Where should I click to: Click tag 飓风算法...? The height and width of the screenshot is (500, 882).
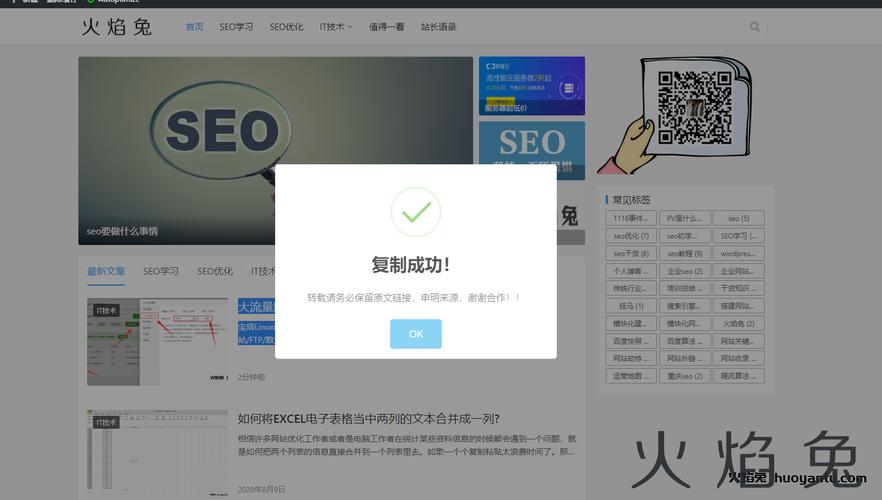(x=739, y=376)
